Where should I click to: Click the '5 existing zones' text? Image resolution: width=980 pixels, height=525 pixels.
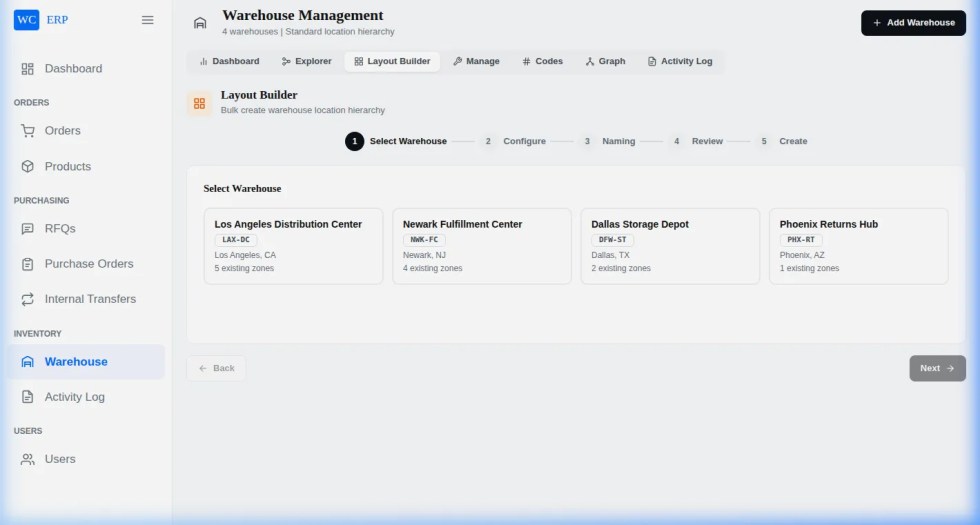tap(244, 268)
